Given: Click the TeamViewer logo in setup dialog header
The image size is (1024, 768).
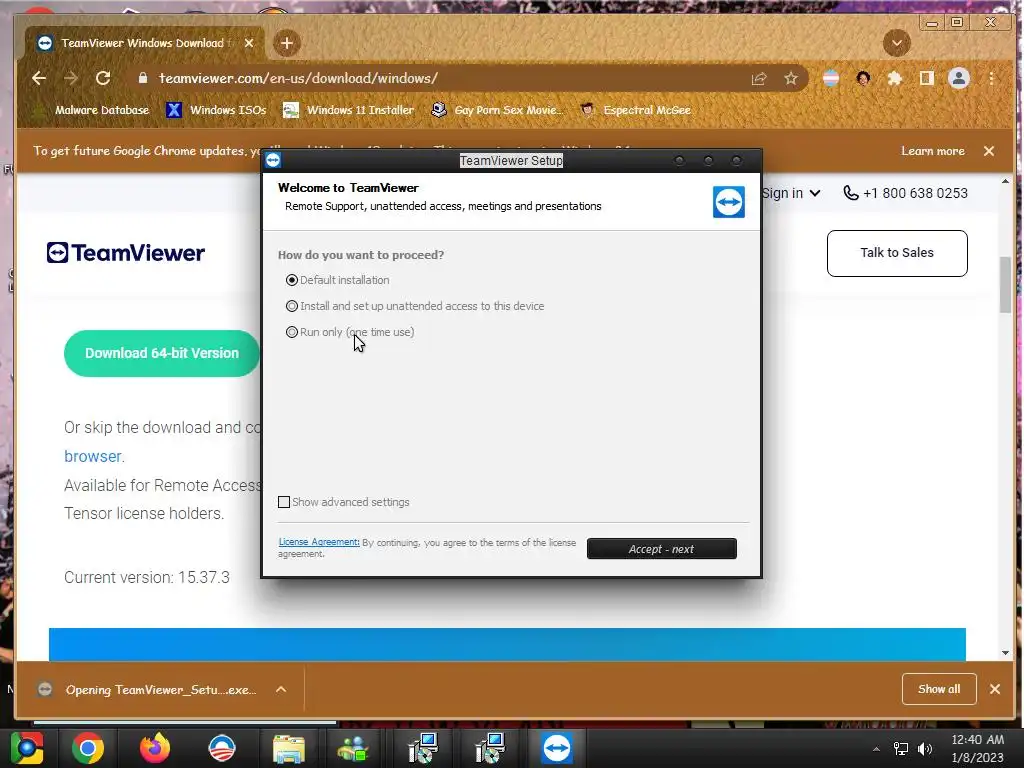Looking at the screenshot, I should click(x=729, y=202).
